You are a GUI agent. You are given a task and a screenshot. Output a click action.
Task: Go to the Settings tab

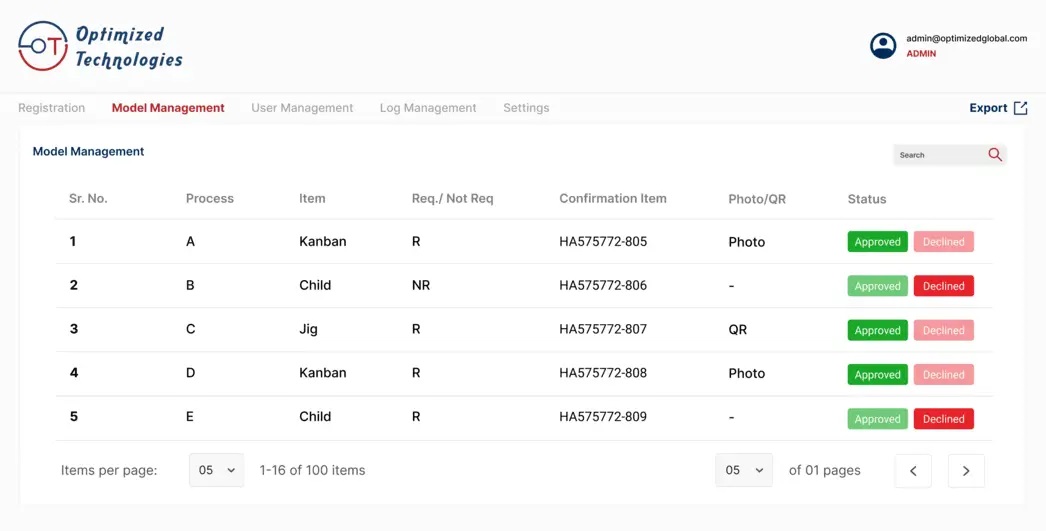click(x=526, y=108)
